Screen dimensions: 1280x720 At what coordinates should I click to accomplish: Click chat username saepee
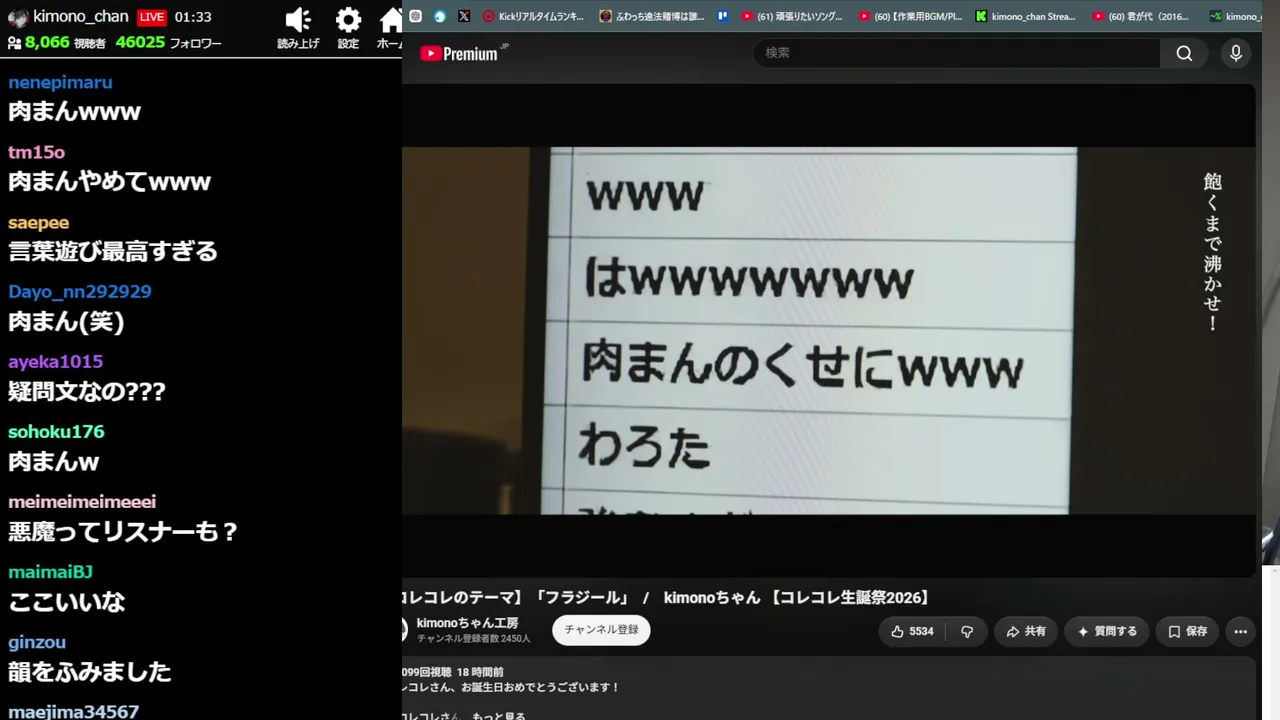point(38,222)
